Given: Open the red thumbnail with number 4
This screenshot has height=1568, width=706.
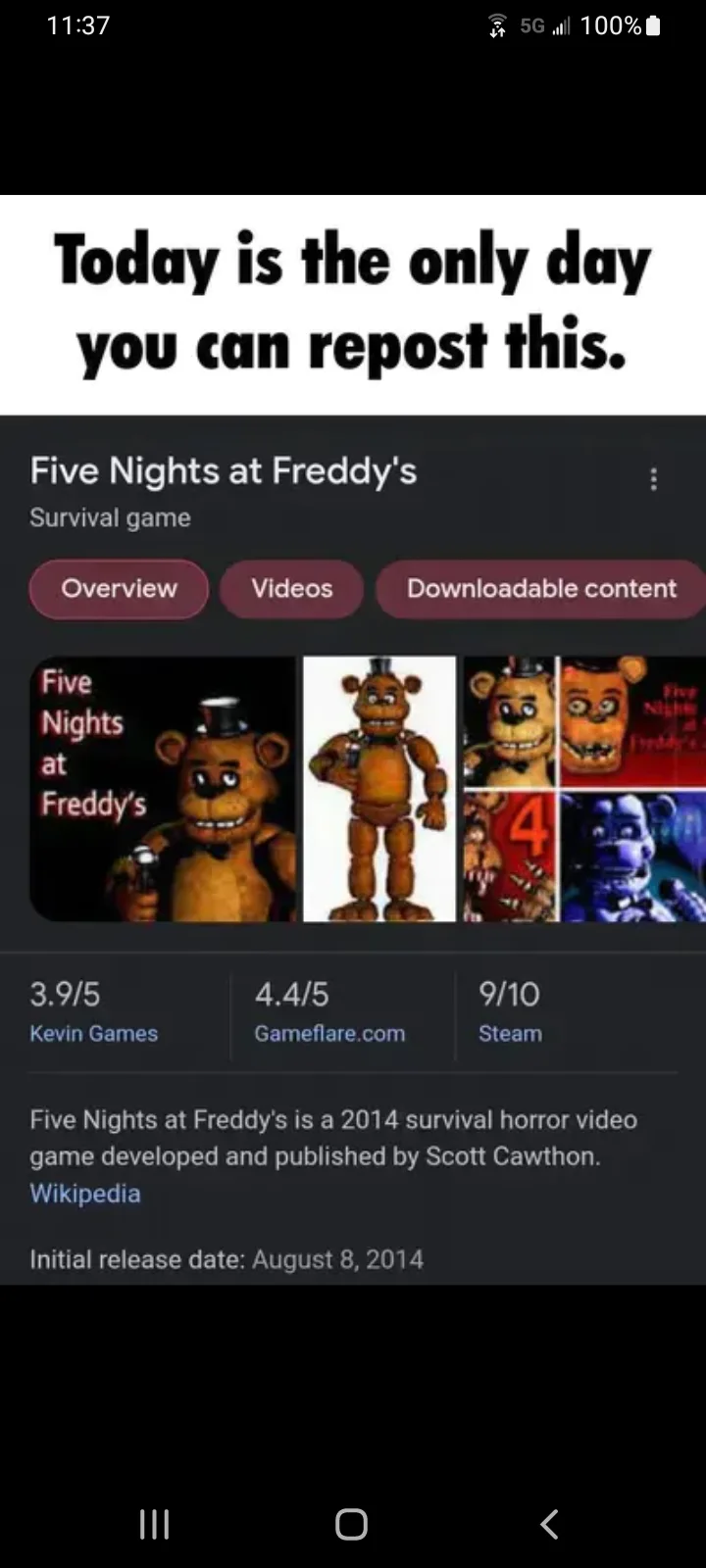Looking at the screenshot, I should point(510,857).
